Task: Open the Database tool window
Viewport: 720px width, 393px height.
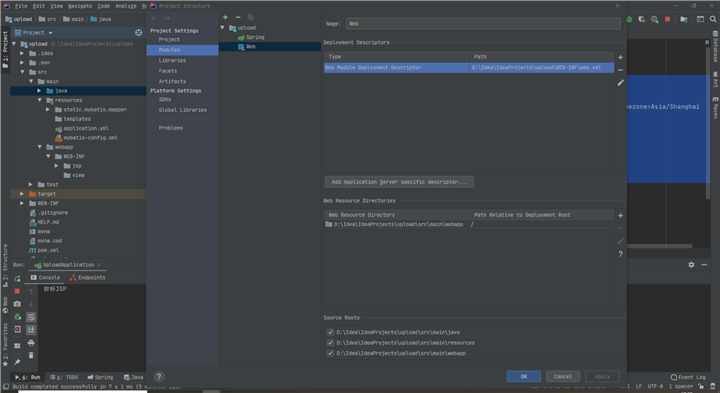Action: (x=715, y=46)
